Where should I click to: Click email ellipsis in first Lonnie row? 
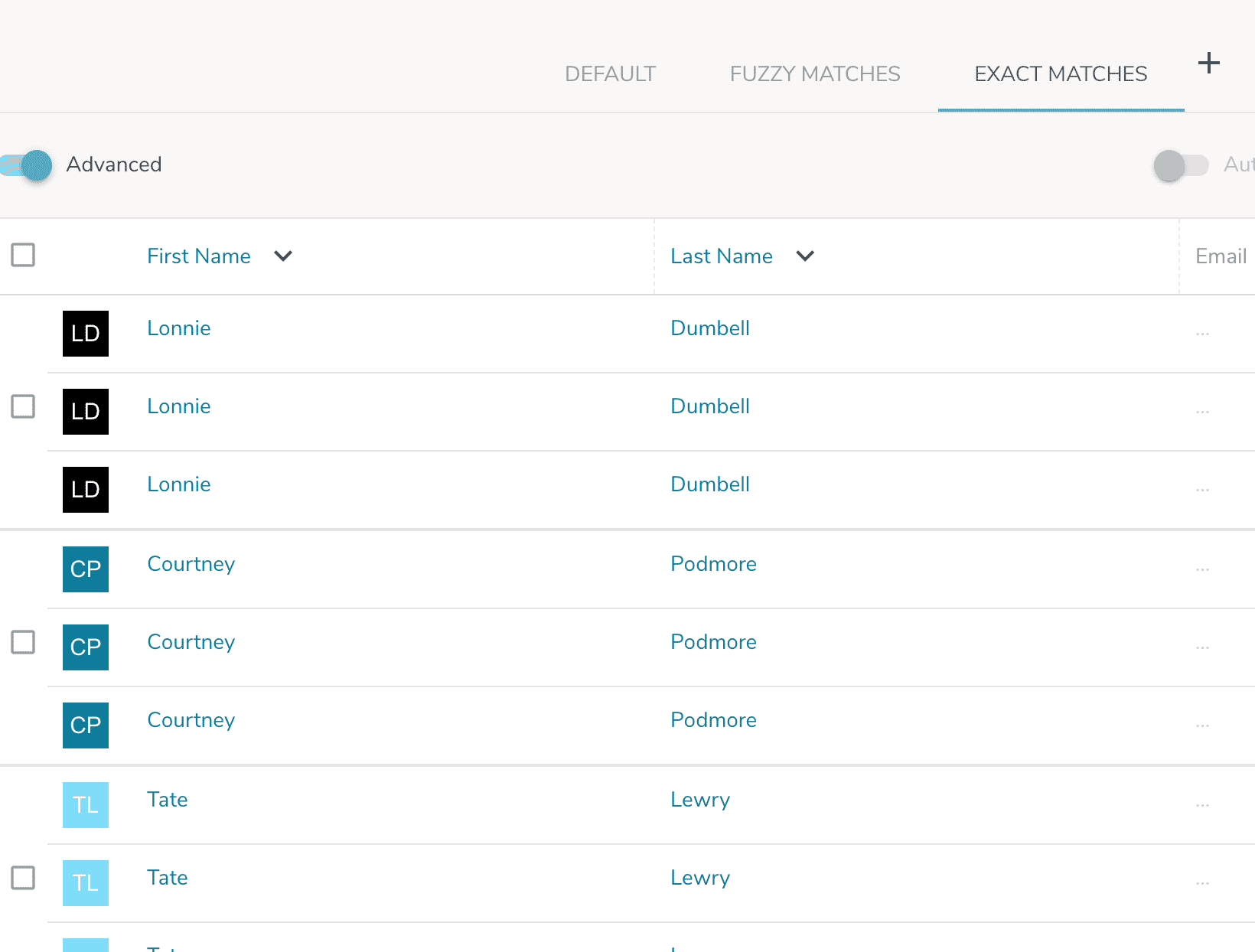click(1202, 334)
